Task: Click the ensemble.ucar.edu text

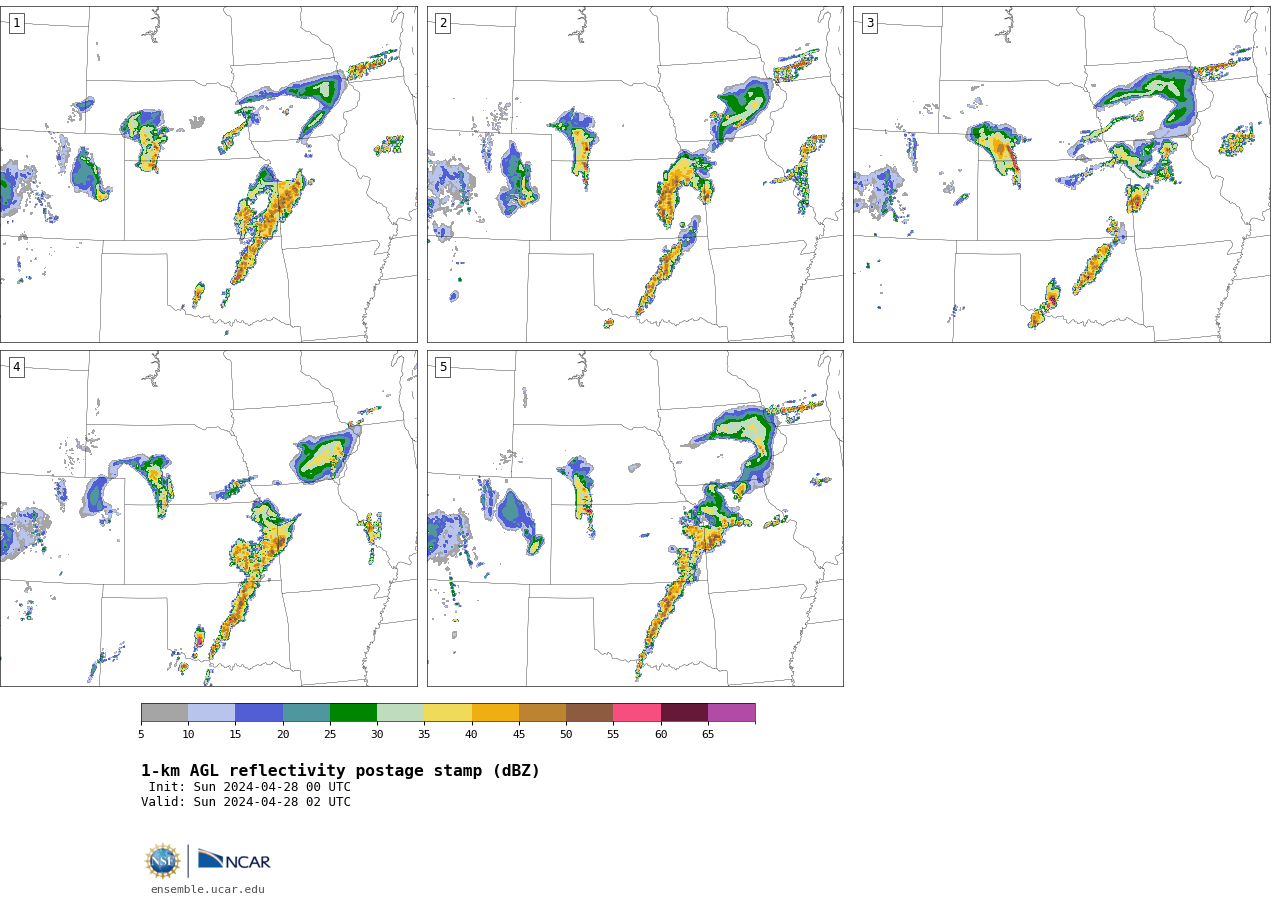Action: tap(208, 889)
